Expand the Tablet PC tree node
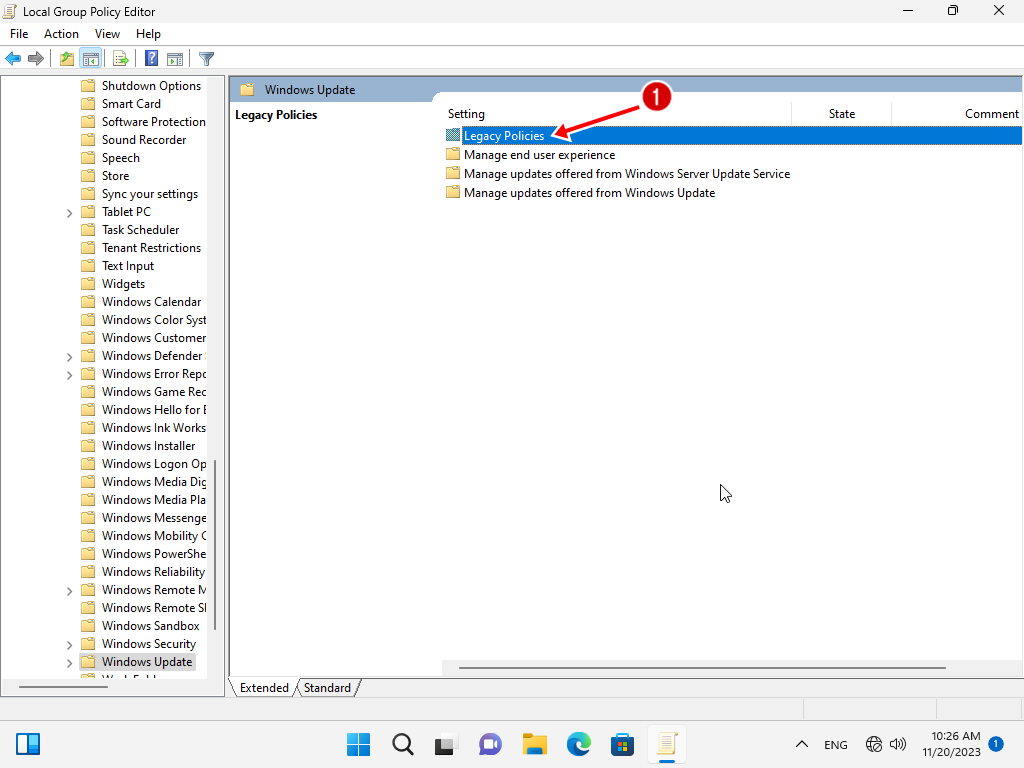Viewport: 1024px width, 768px height. (x=69, y=212)
